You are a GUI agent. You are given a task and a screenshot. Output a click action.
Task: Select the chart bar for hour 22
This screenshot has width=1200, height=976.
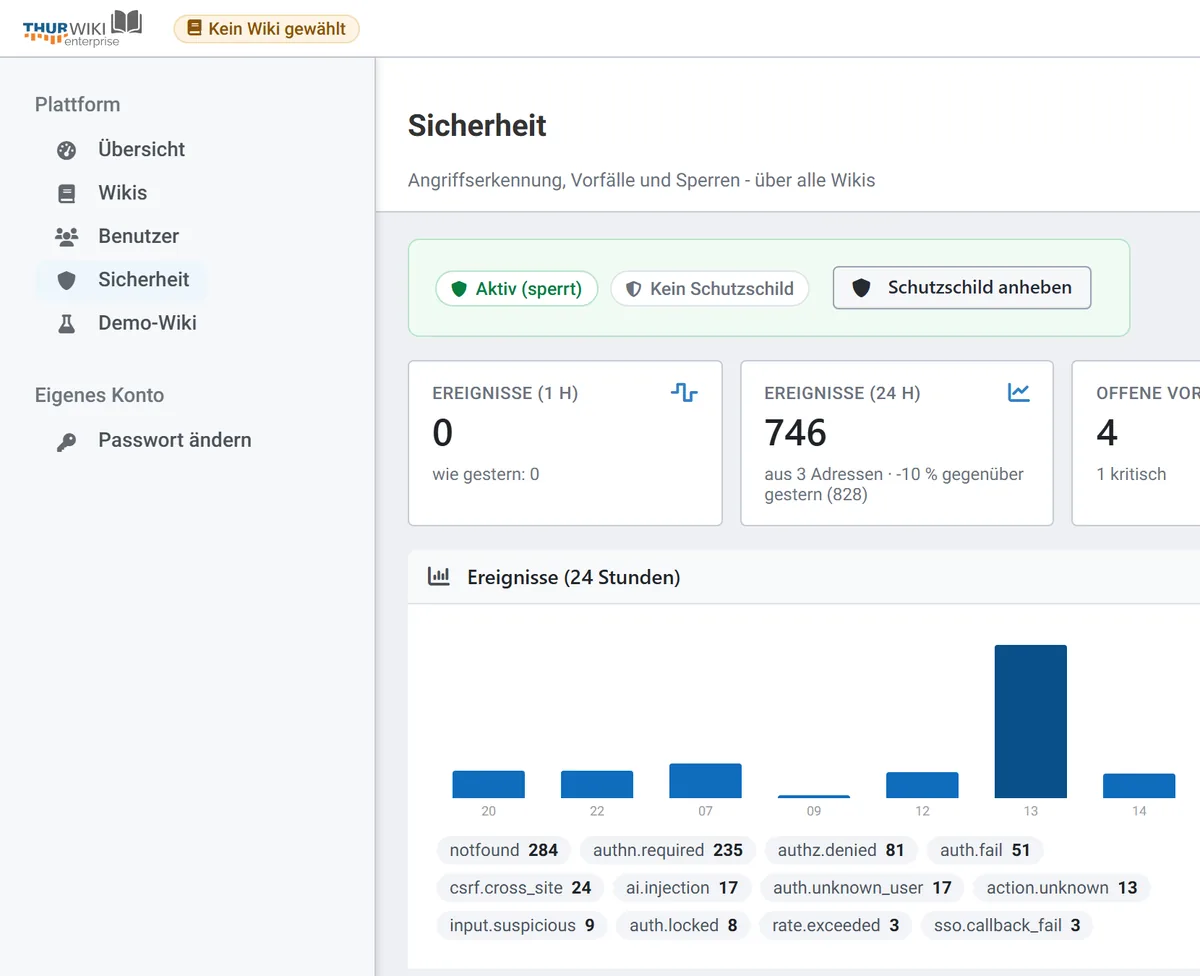[597, 784]
